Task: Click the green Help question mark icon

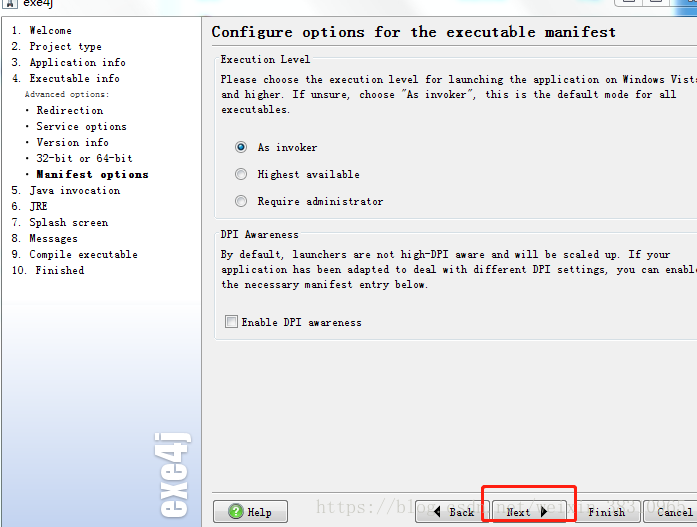Action: click(236, 512)
